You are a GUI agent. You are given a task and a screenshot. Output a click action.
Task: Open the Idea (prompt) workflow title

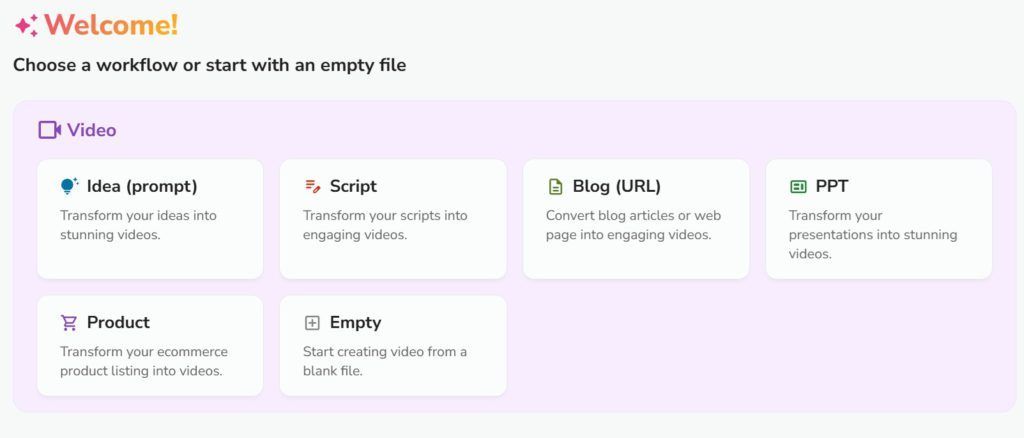142,186
